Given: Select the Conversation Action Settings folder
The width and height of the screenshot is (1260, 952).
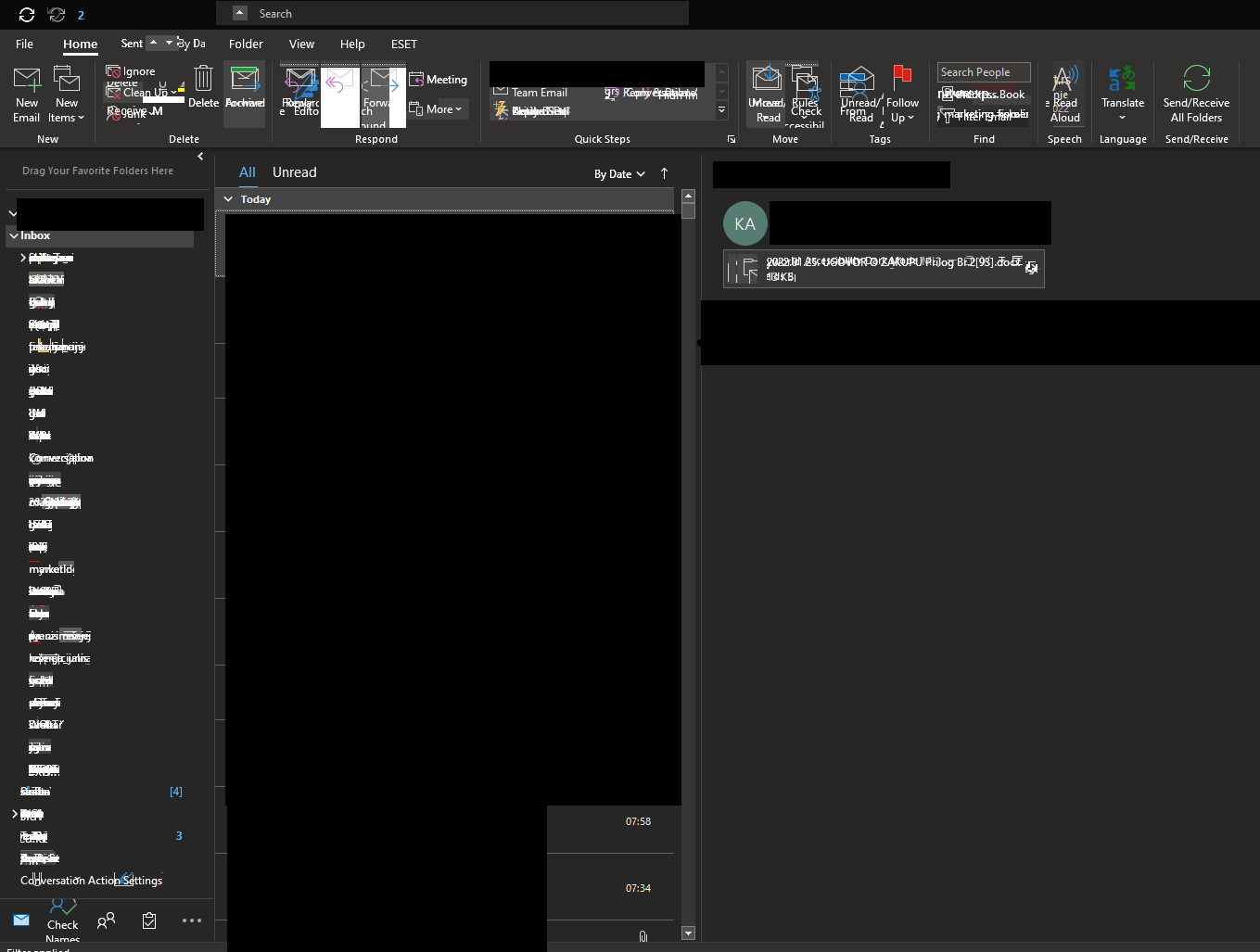Looking at the screenshot, I should coord(91,881).
